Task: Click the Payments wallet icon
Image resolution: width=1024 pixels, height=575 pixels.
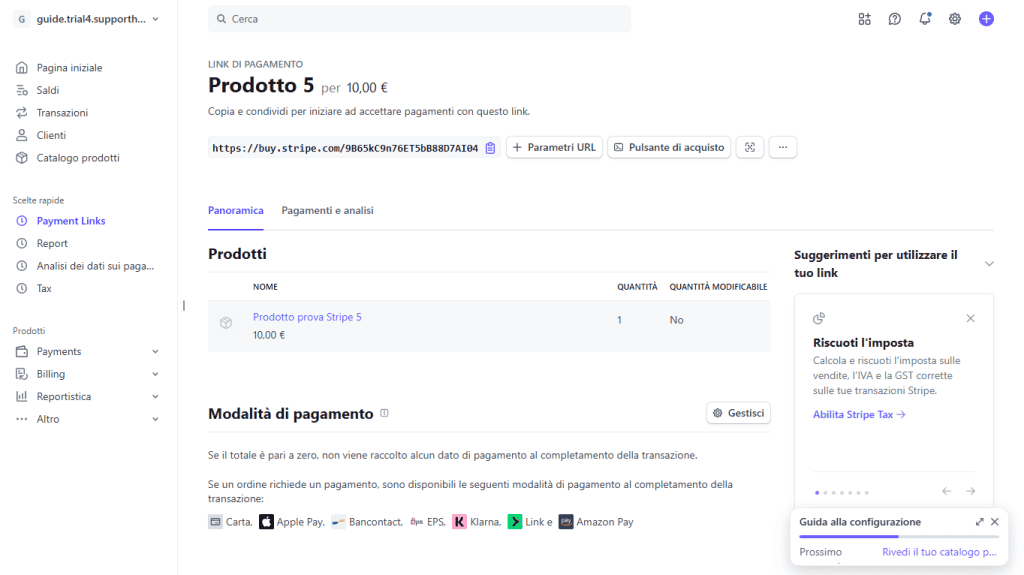Action: (22, 352)
